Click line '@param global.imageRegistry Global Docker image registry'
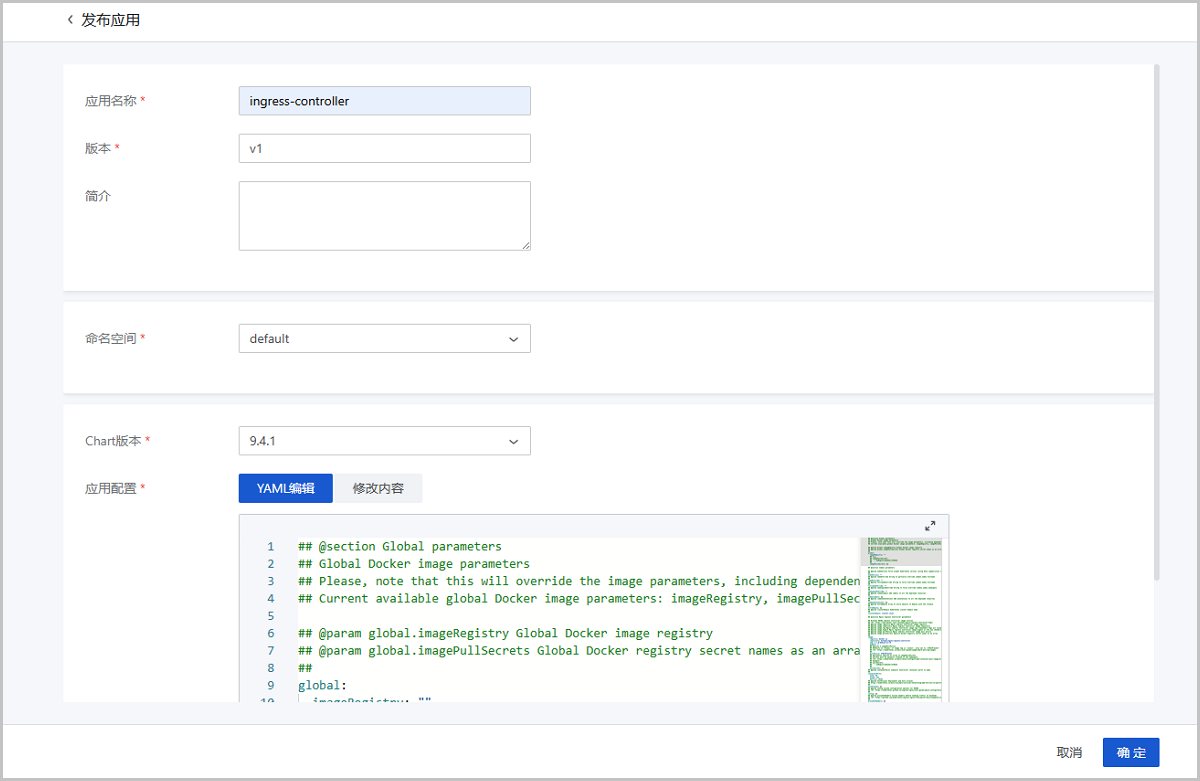Viewport: 1200px width, 781px height. tap(505, 633)
